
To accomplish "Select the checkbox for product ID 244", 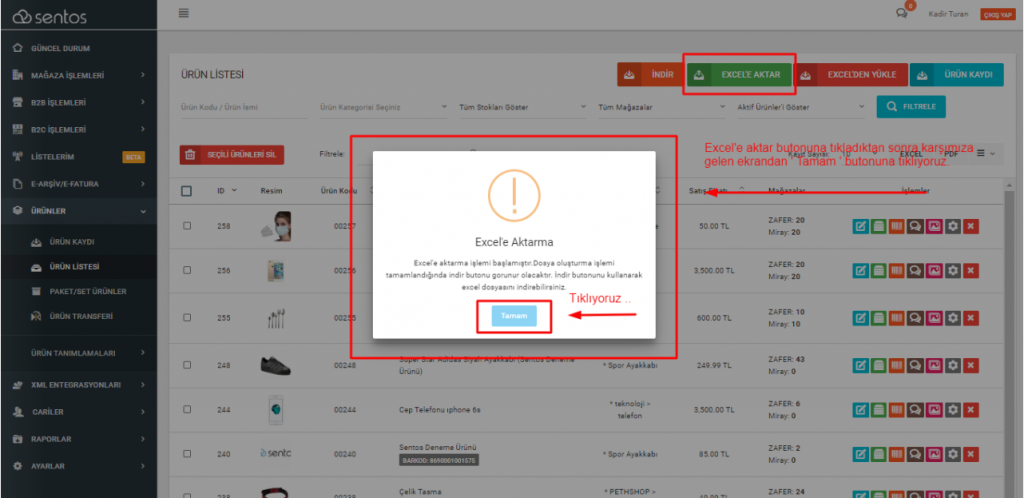I will point(187,409).
